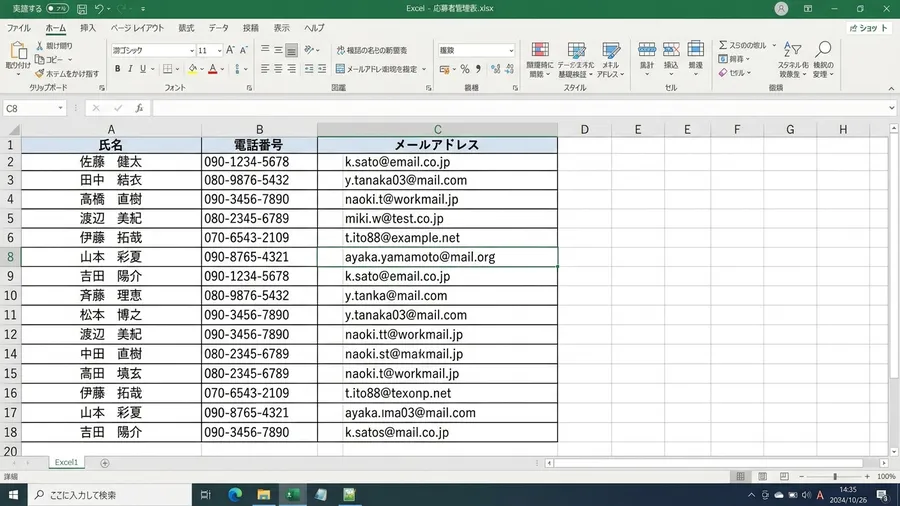Click the Paste clipboard icon

[18, 52]
